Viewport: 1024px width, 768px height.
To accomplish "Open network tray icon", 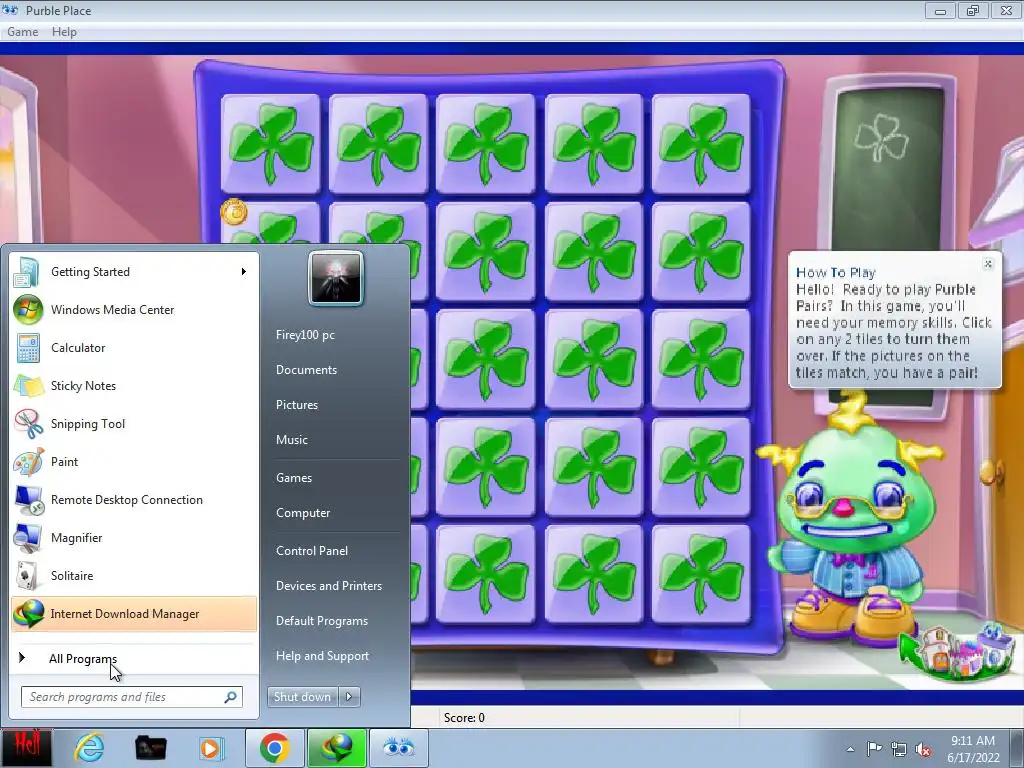I will click(899, 749).
